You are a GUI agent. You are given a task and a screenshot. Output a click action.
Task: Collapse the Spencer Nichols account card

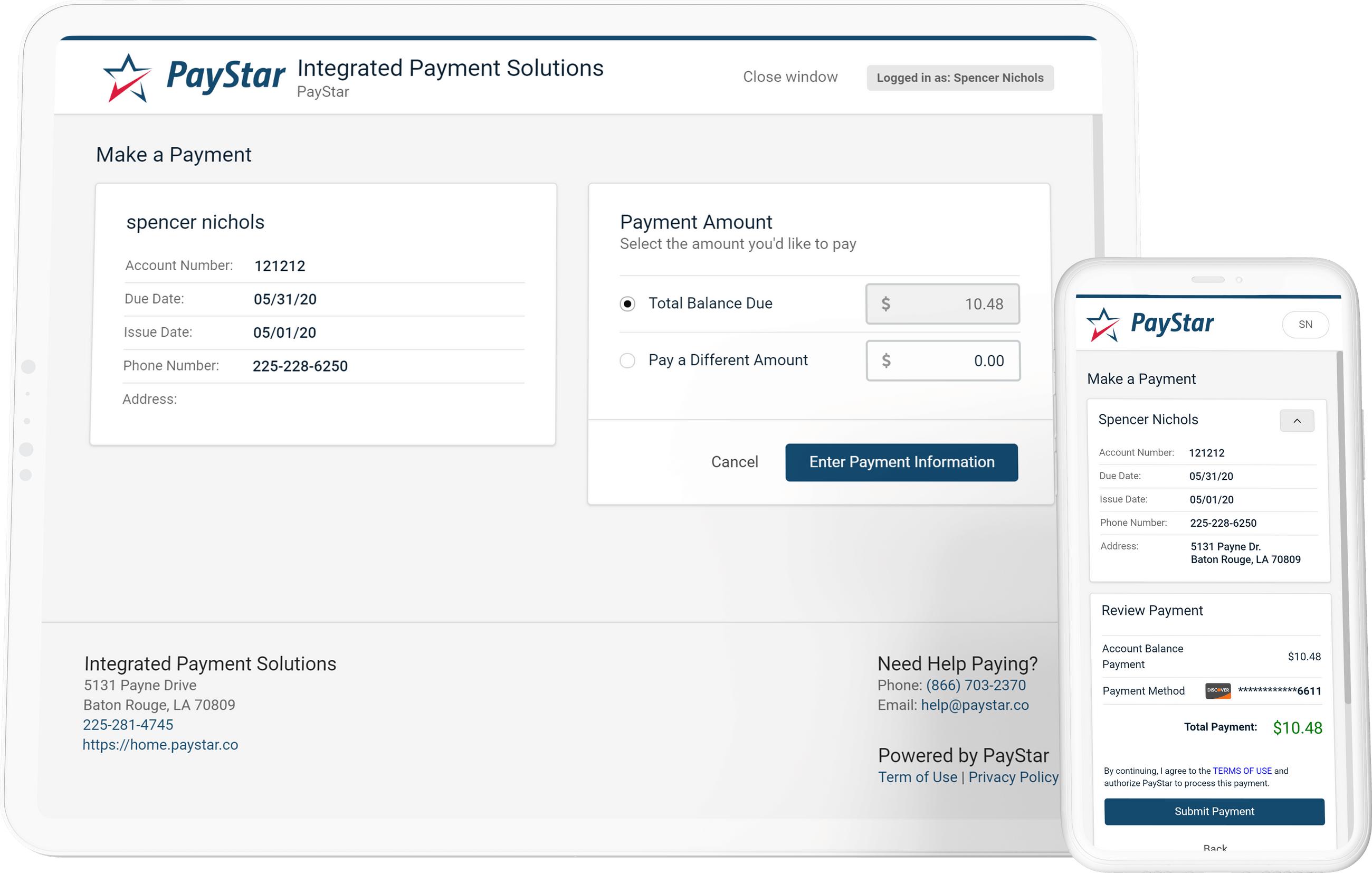tap(1297, 421)
